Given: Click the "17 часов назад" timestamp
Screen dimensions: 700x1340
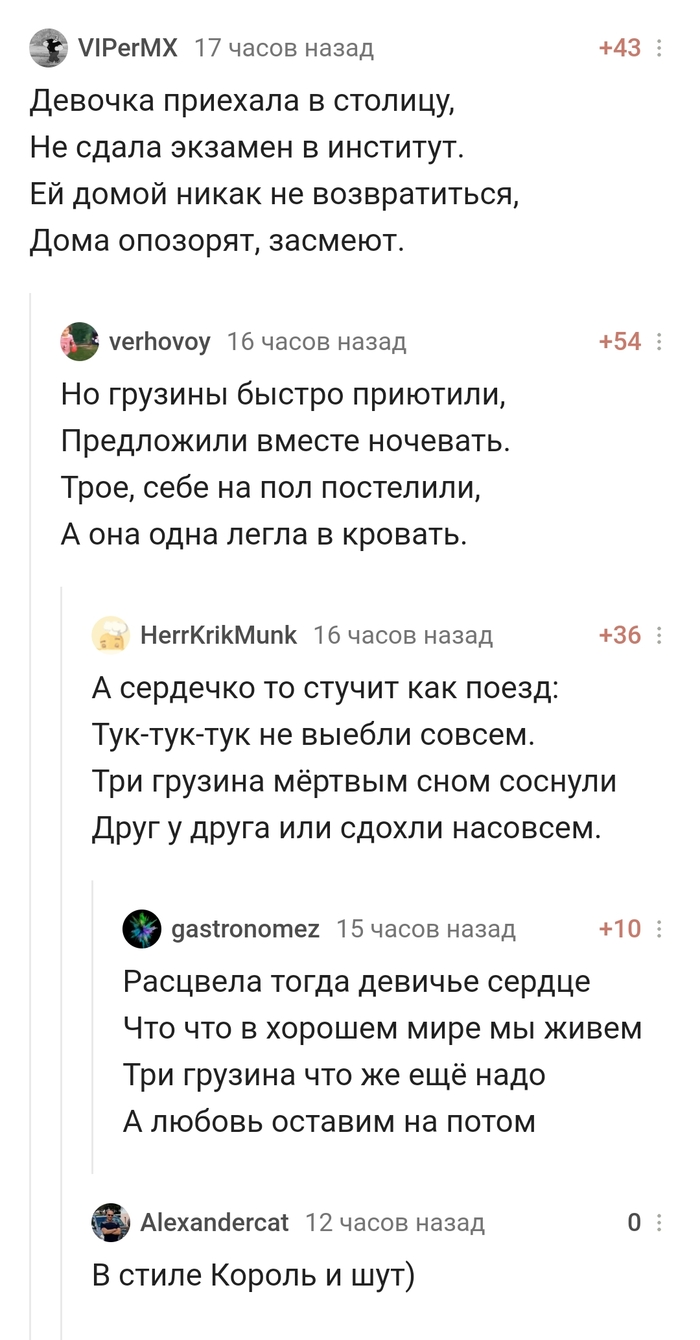Looking at the screenshot, I should point(283,48).
